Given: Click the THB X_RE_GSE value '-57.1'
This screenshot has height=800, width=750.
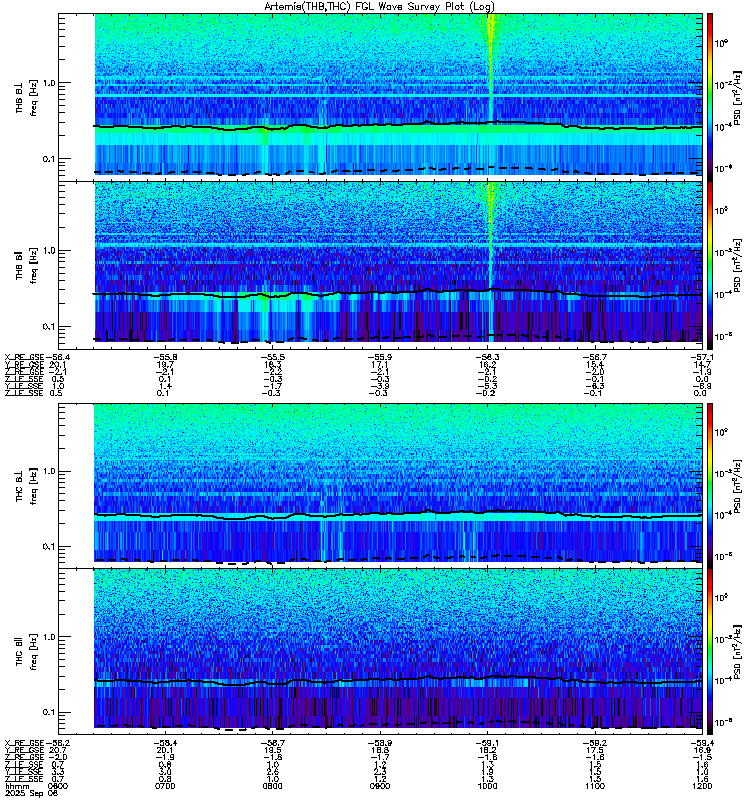Looking at the screenshot, I should [702, 357].
